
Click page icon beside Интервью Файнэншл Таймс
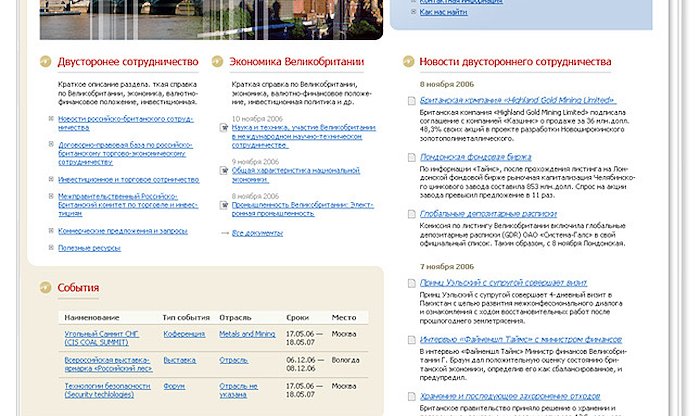tap(412, 340)
